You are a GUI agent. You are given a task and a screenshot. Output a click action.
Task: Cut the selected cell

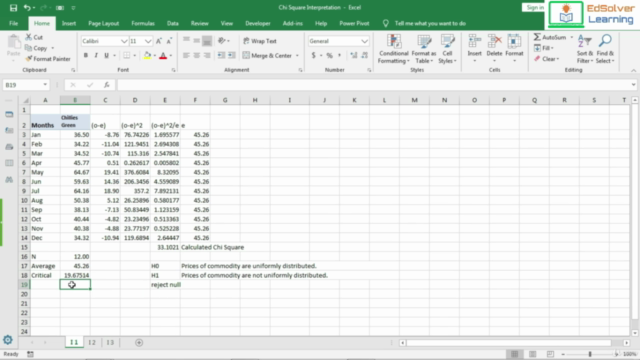click(34, 37)
